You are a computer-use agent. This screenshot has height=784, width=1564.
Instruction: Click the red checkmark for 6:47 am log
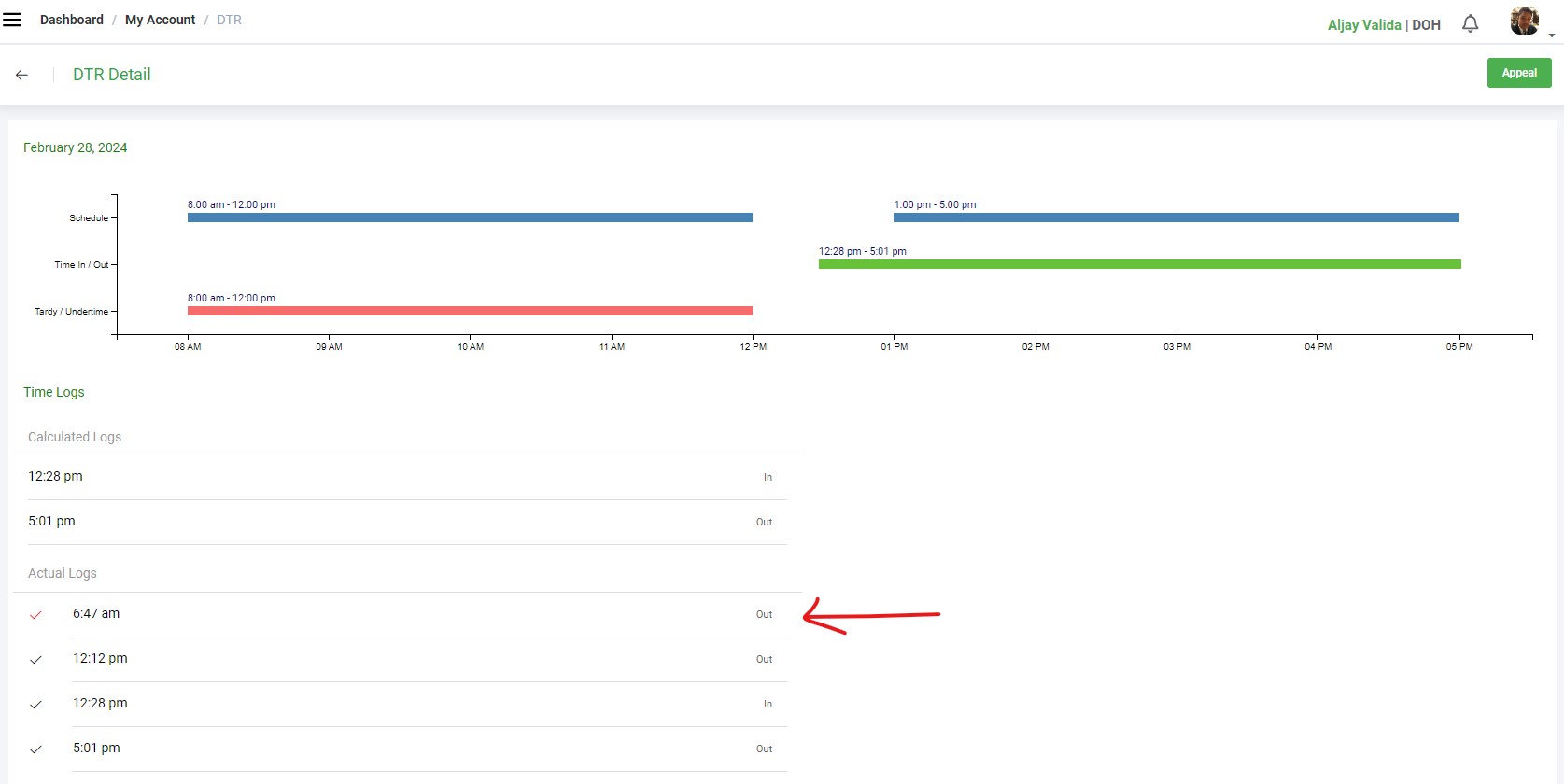coord(35,615)
